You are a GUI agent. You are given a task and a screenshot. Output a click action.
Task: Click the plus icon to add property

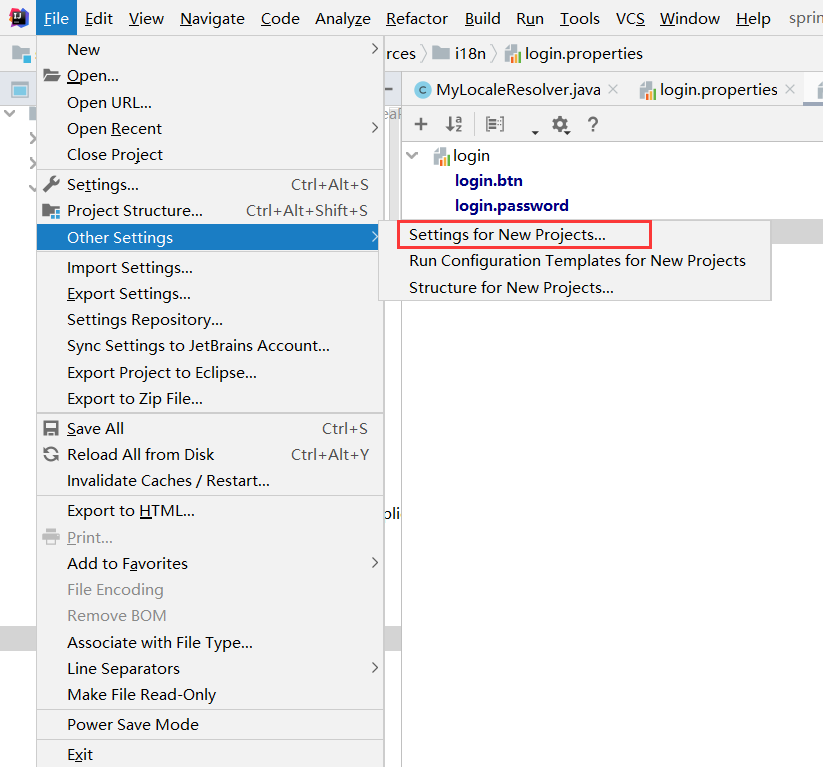[421, 124]
